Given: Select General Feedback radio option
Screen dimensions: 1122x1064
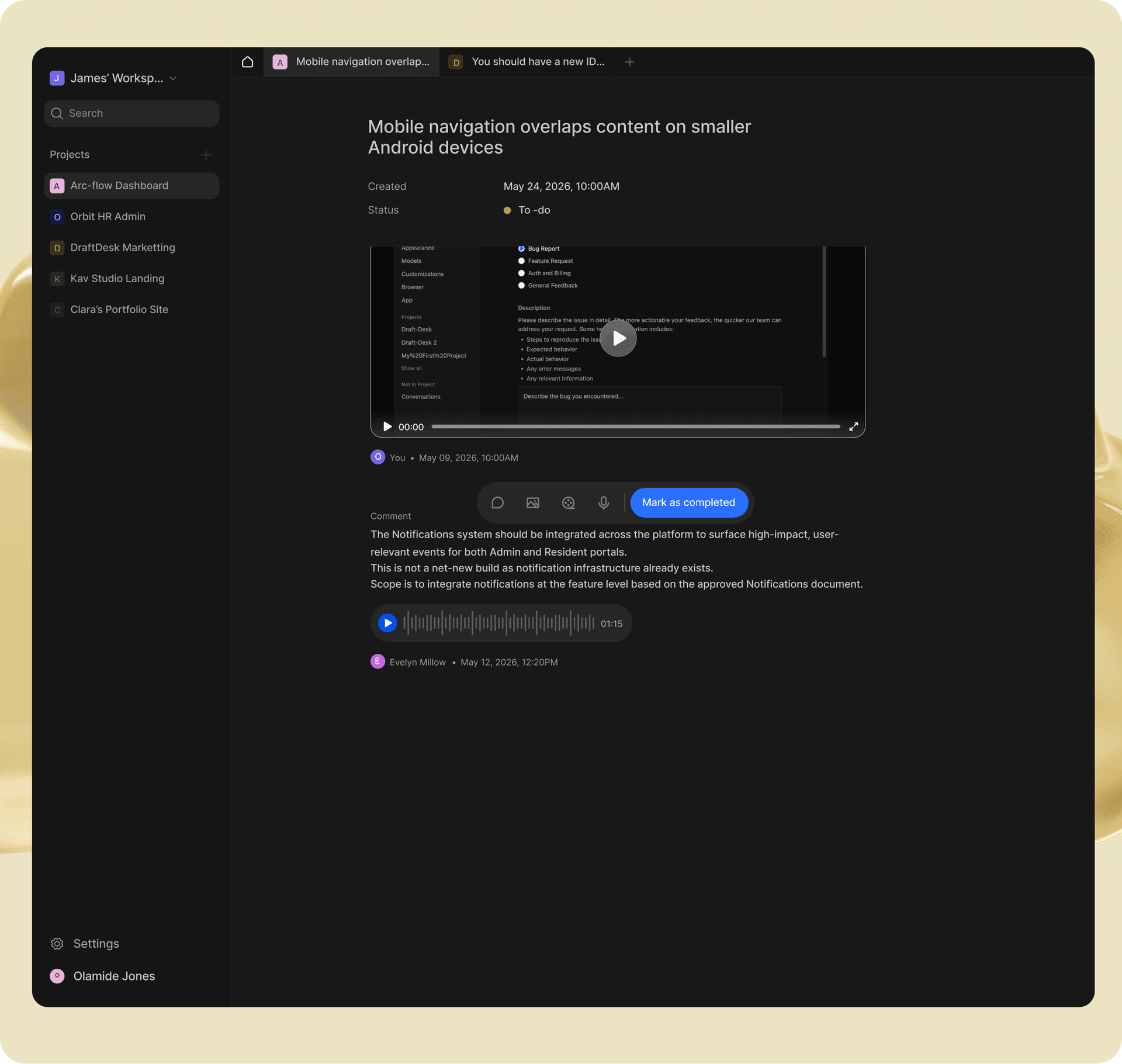Looking at the screenshot, I should (x=521, y=286).
